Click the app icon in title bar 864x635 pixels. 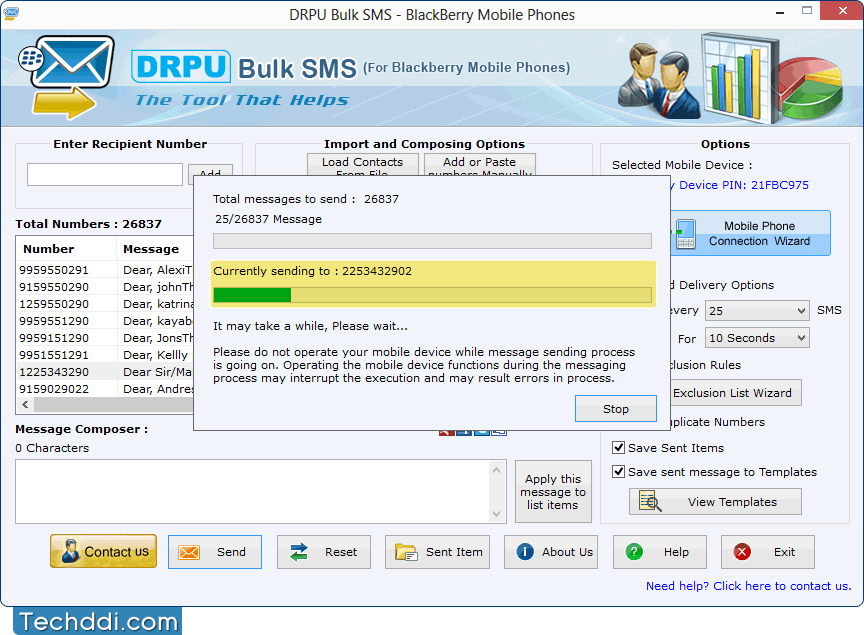(x=11, y=12)
